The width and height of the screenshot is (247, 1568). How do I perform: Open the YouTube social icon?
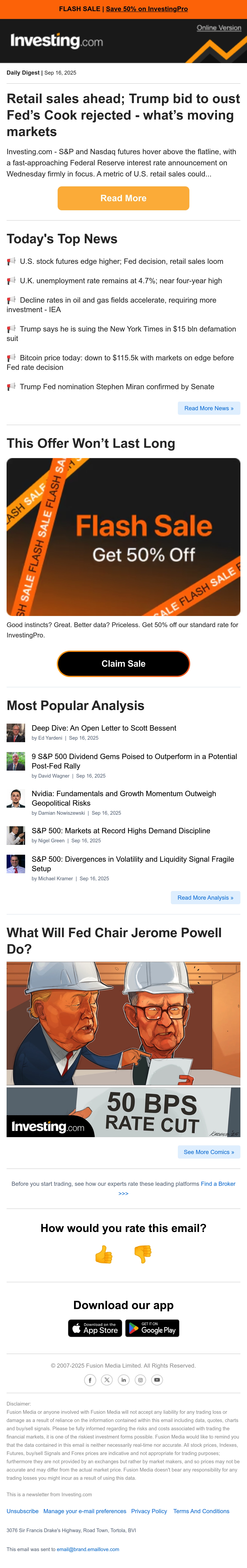pyautogui.click(x=157, y=1380)
